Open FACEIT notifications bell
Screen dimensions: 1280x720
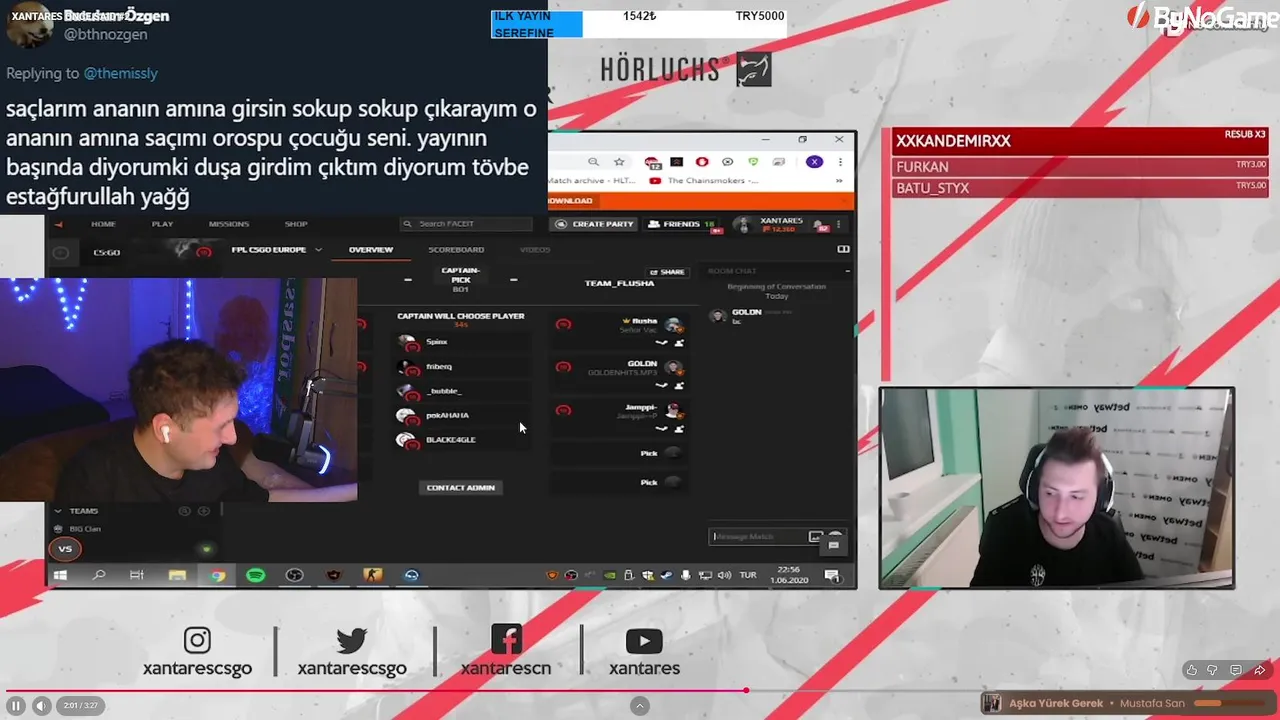[819, 225]
